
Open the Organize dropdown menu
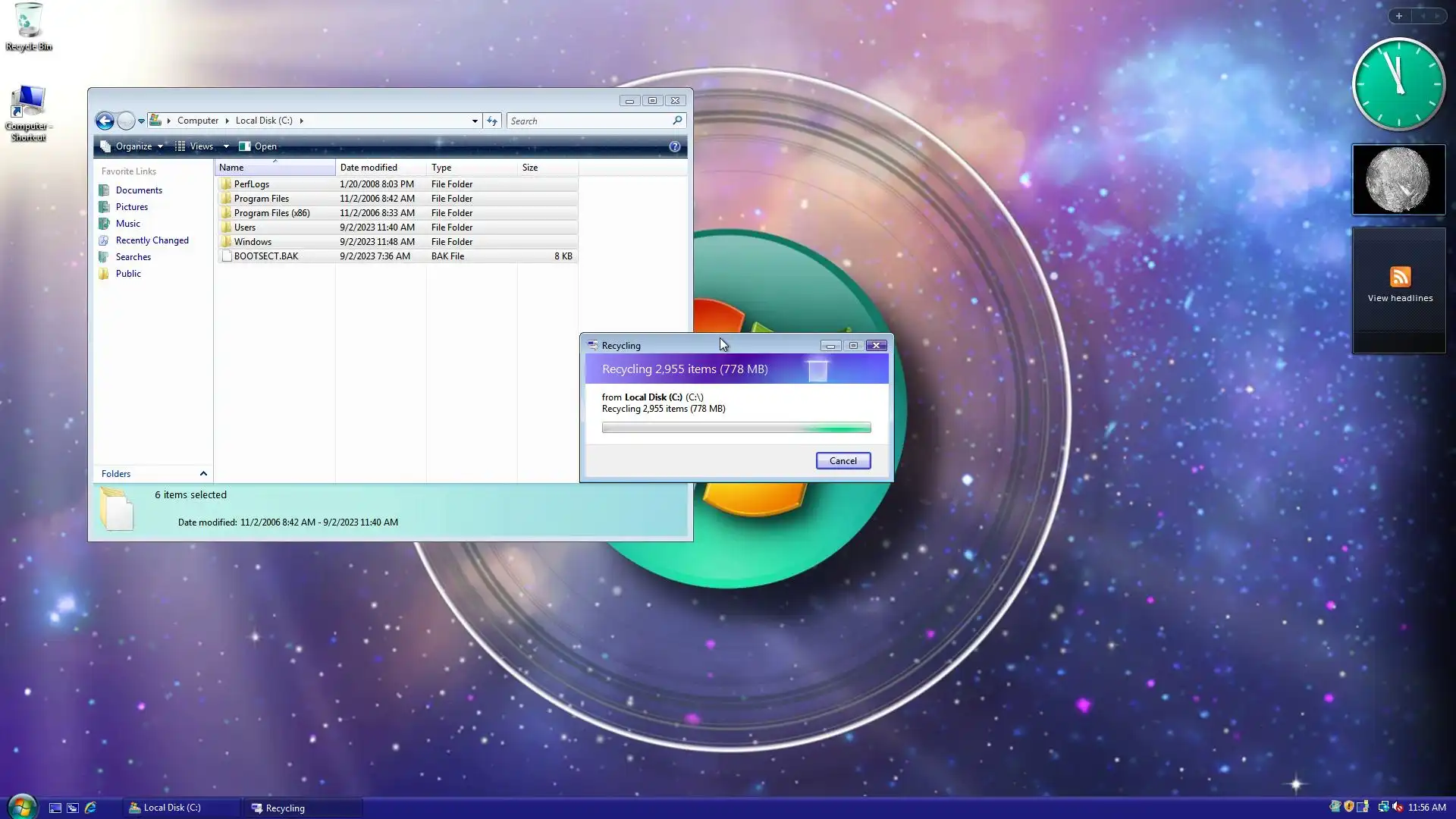[133, 146]
